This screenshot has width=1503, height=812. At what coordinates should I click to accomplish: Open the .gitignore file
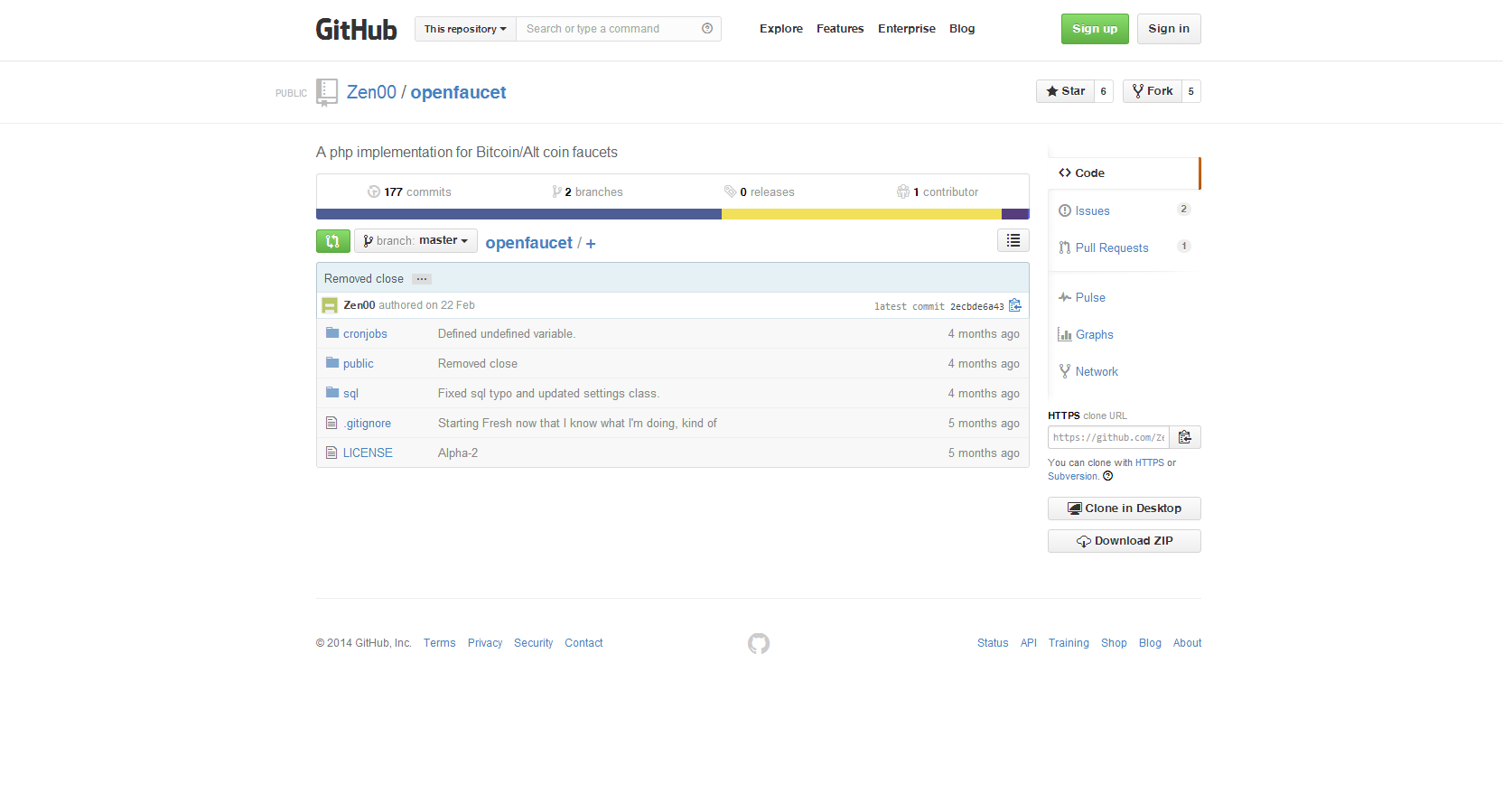(367, 424)
